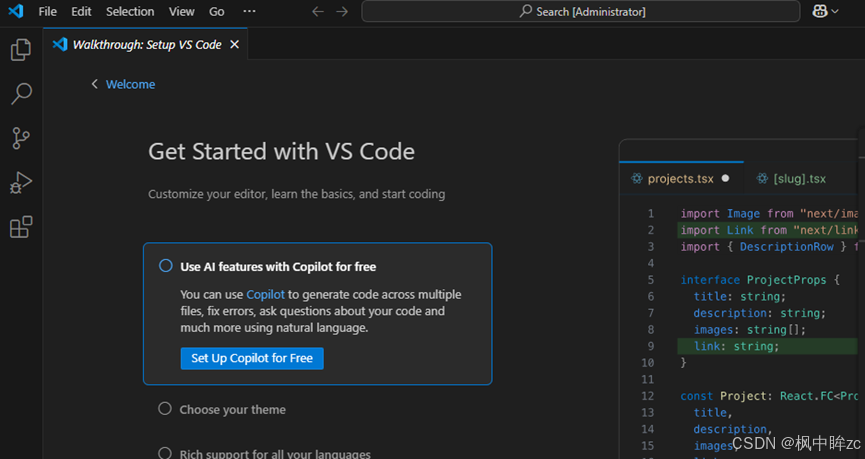This screenshot has width=865, height=459.
Task: Open the File menu
Action: pos(47,12)
